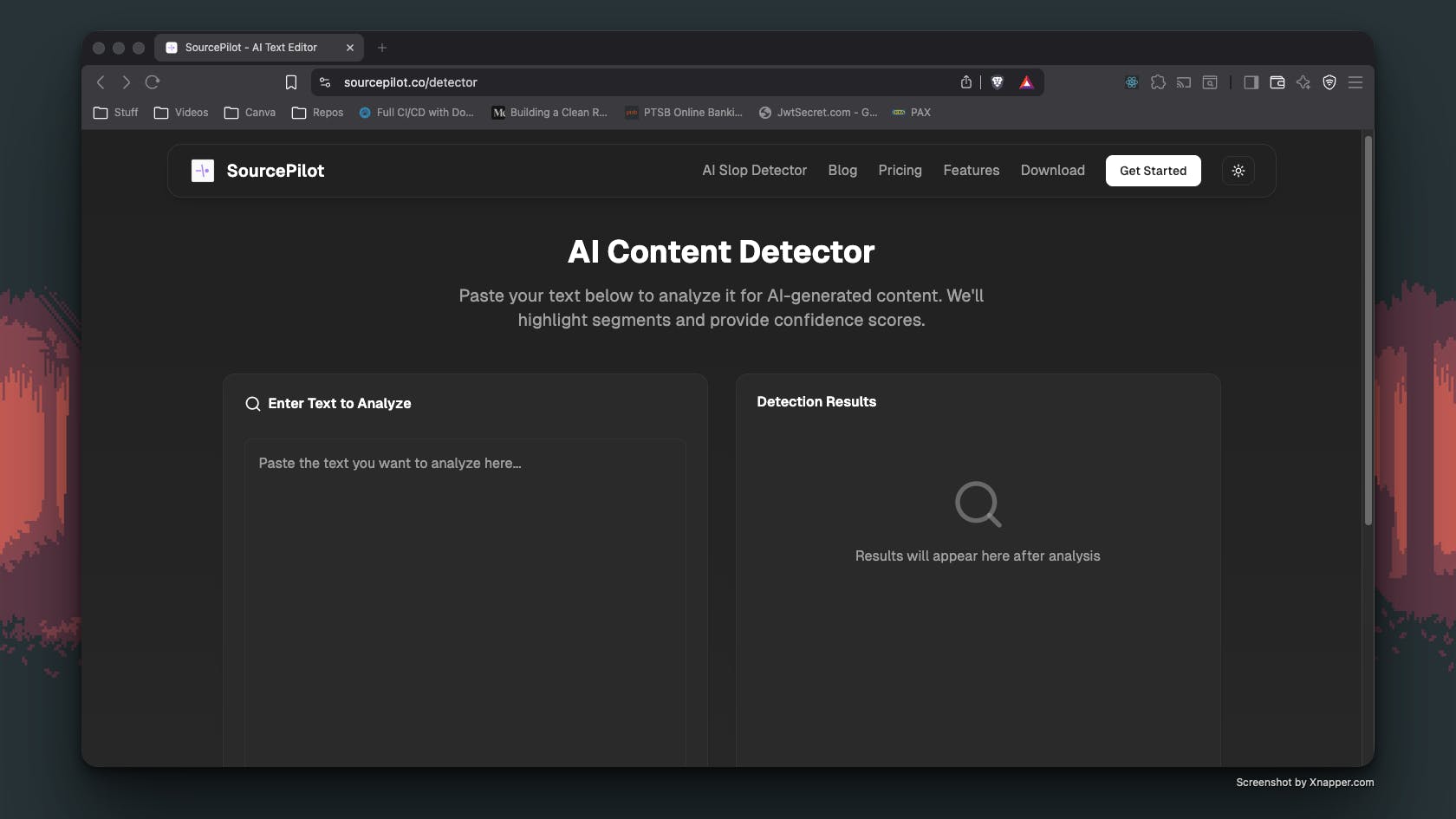Click 'Results will appear here after analysis'

pos(978,556)
